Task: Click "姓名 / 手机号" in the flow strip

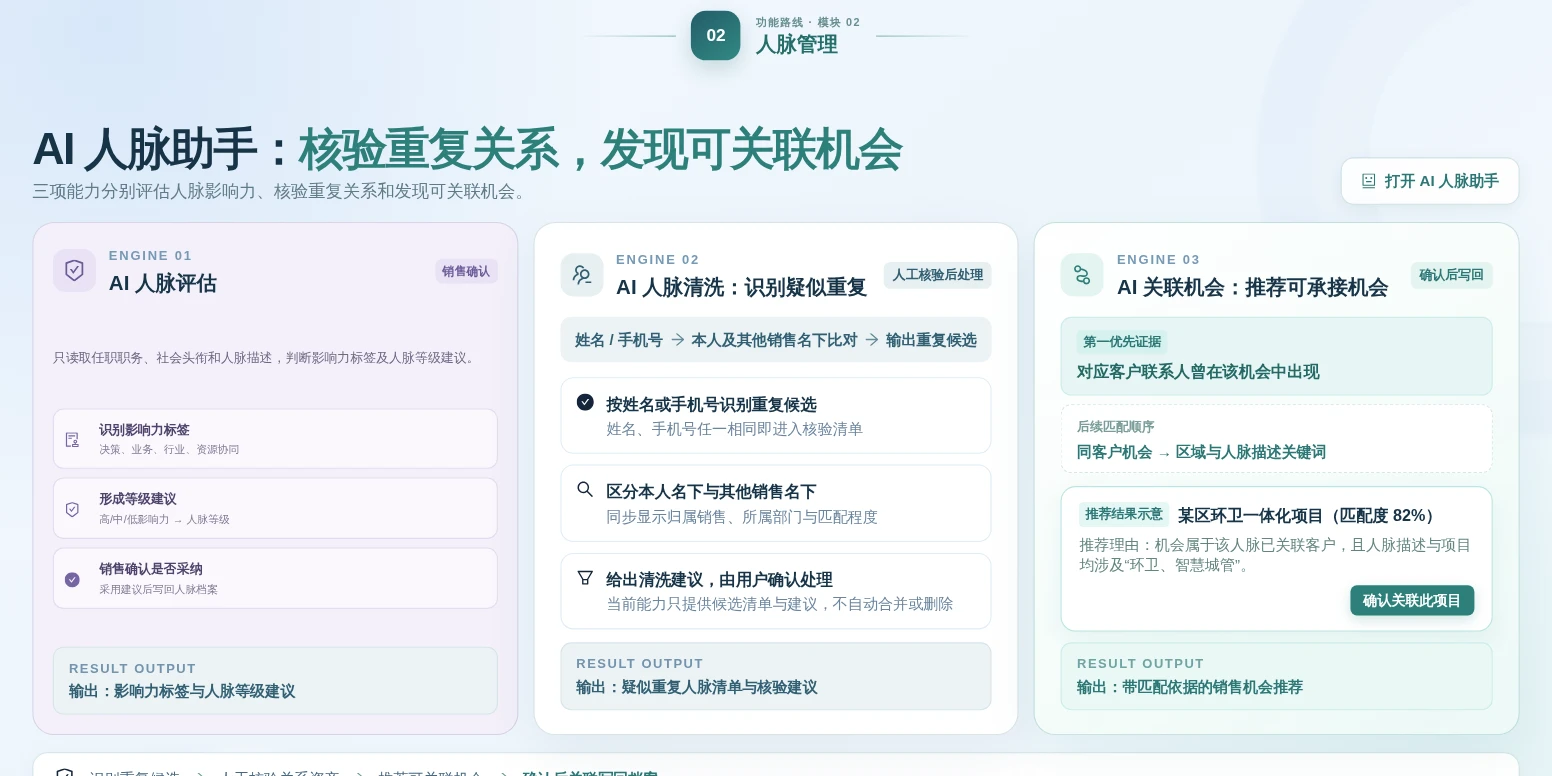Action: coord(619,340)
